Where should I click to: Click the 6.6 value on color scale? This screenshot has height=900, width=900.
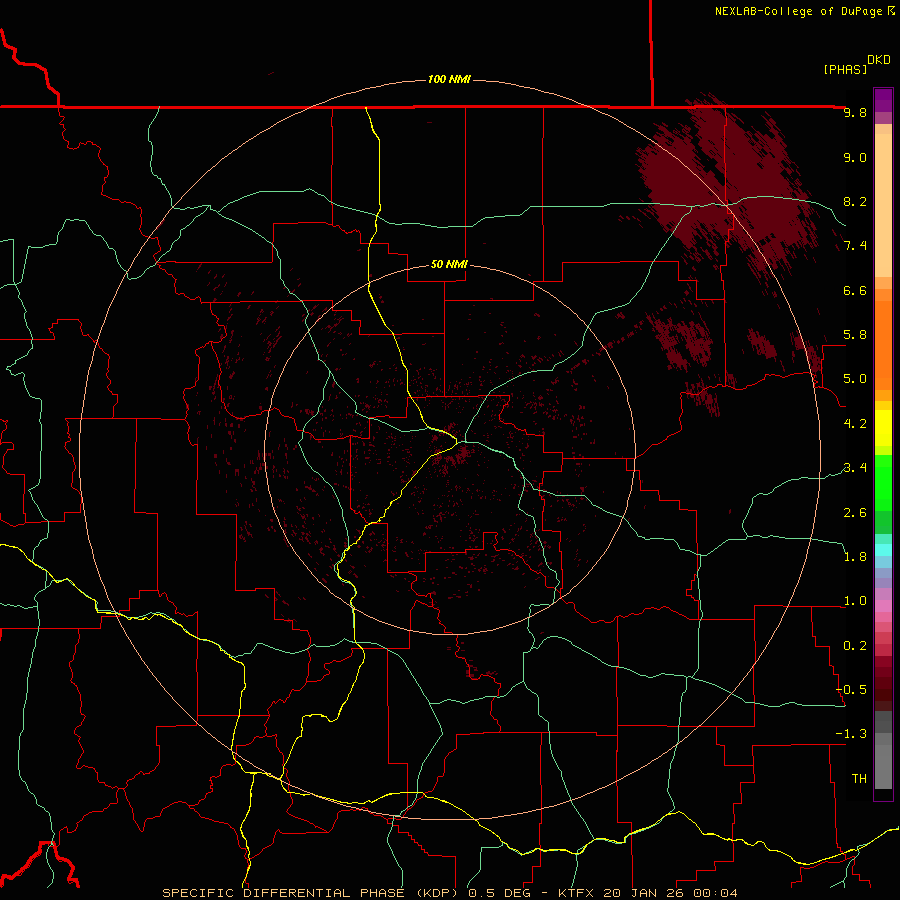click(855, 290)
